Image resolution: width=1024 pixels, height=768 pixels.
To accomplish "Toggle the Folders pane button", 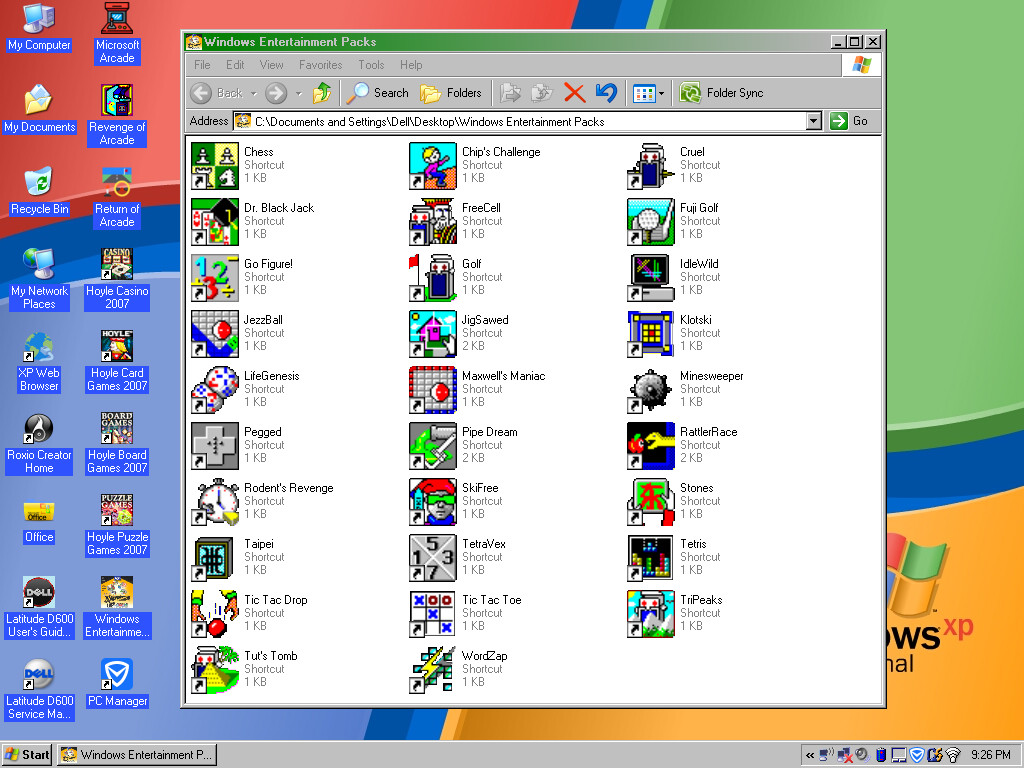I will pyautogui.click(x=451, y=93).
